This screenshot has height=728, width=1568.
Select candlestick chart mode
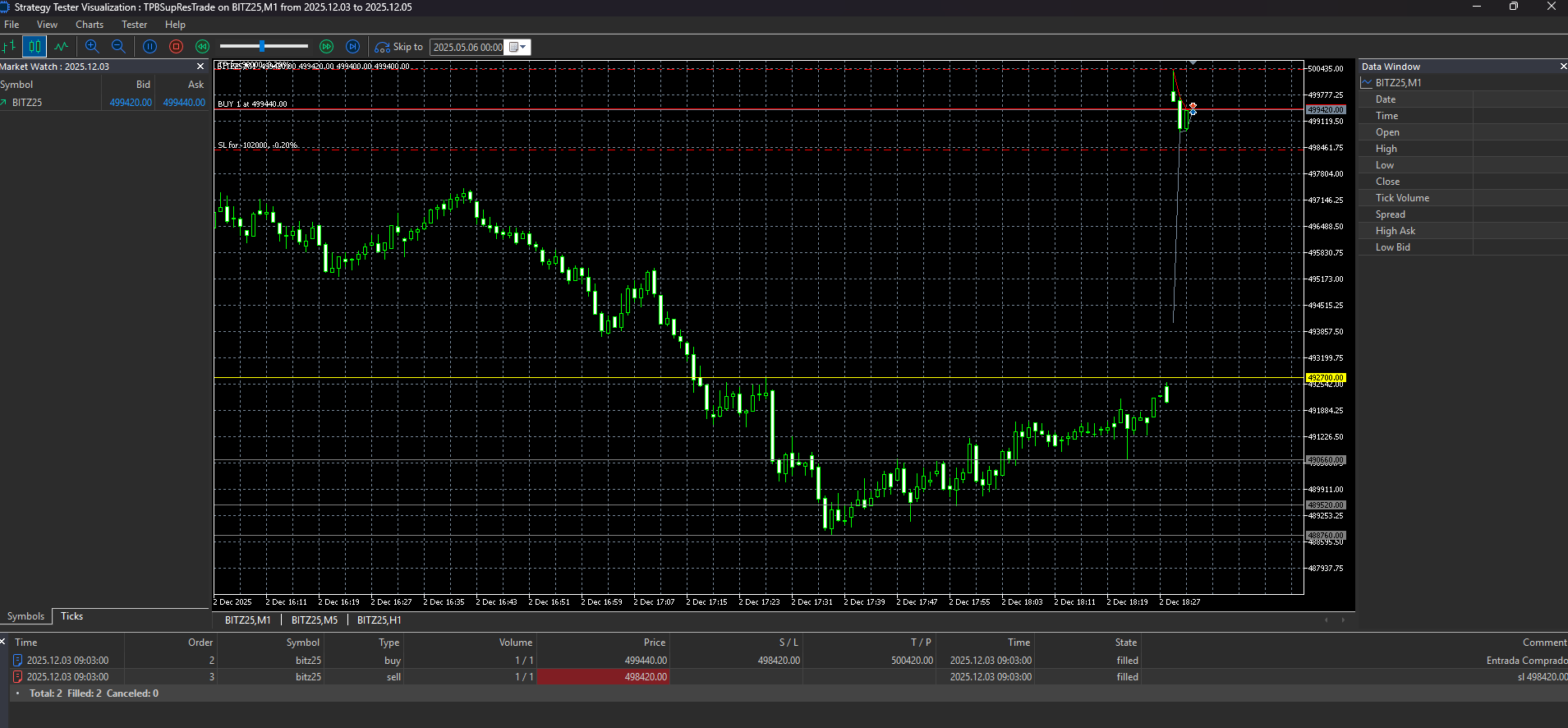coord(34,47)
